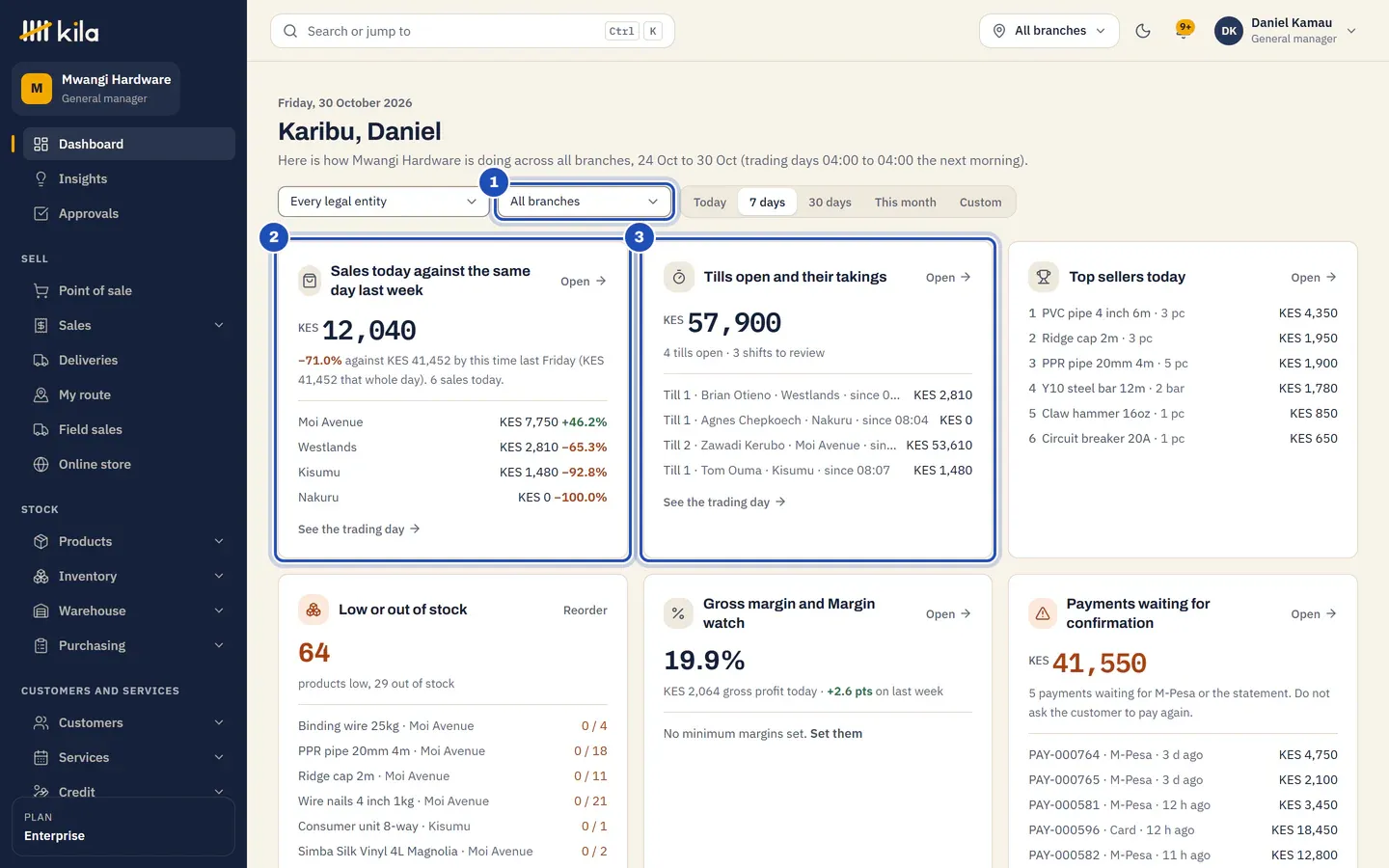Open Daniel Kamau user account menu
The height and width of the screenshot is (868, 1389).
(1287, 31)
